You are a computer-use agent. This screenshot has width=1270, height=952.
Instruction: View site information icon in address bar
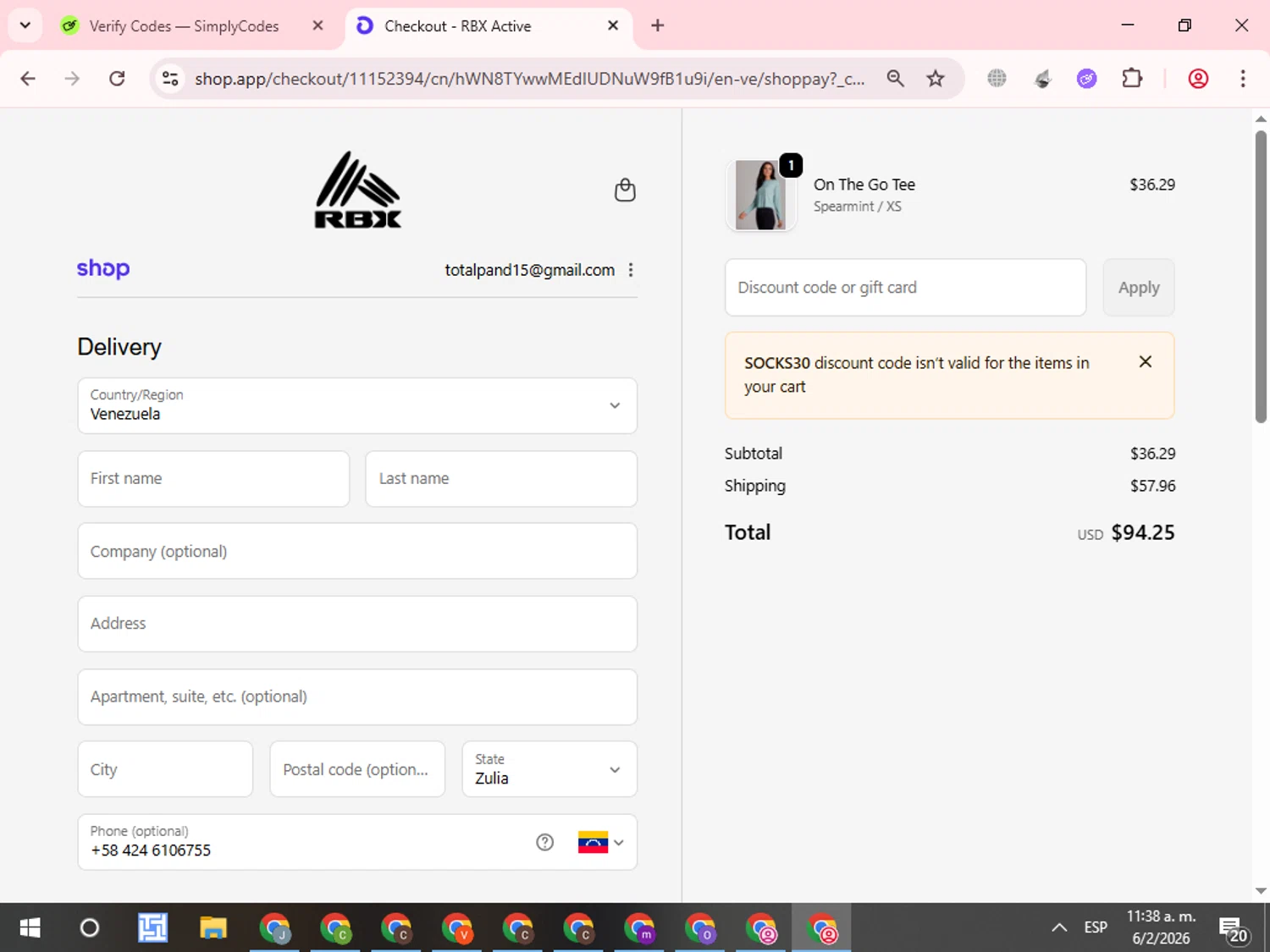tap(170, 79)
